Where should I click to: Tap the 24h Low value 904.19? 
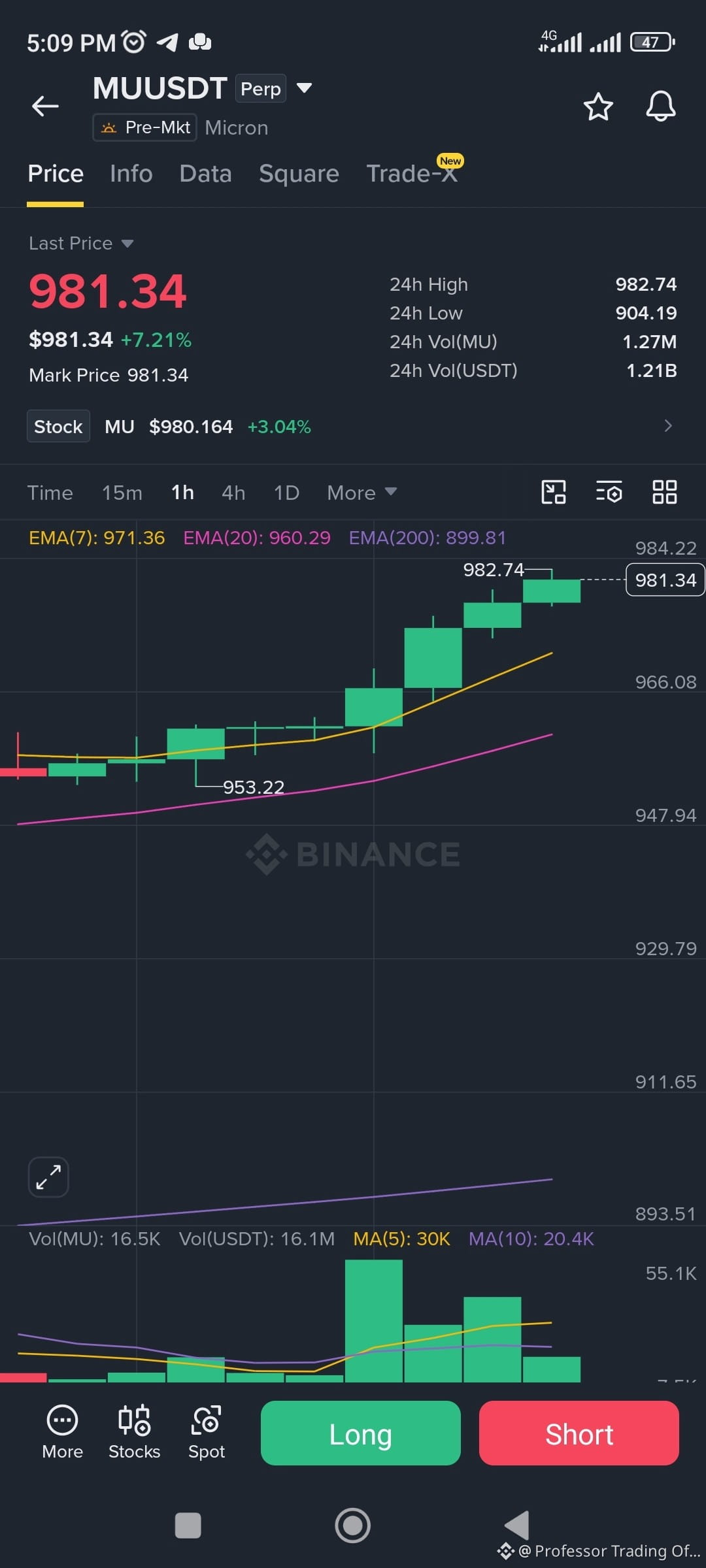[646, 313]
